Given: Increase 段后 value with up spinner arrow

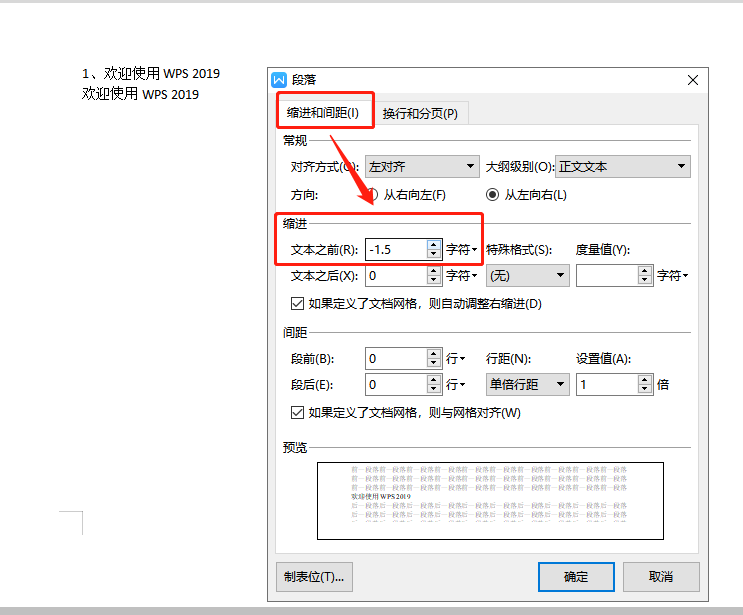Looking at the screenshot, I should (434, 380).
